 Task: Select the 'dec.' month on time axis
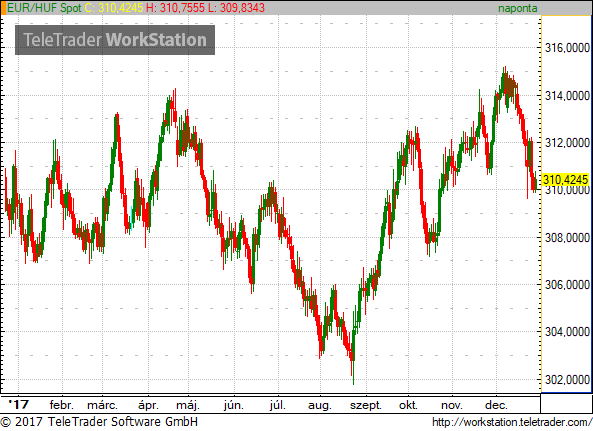(496, 405)
